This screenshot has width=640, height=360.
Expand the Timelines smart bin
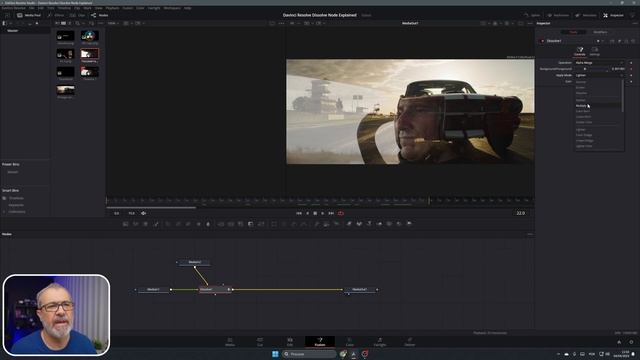(x=4, y=198)
